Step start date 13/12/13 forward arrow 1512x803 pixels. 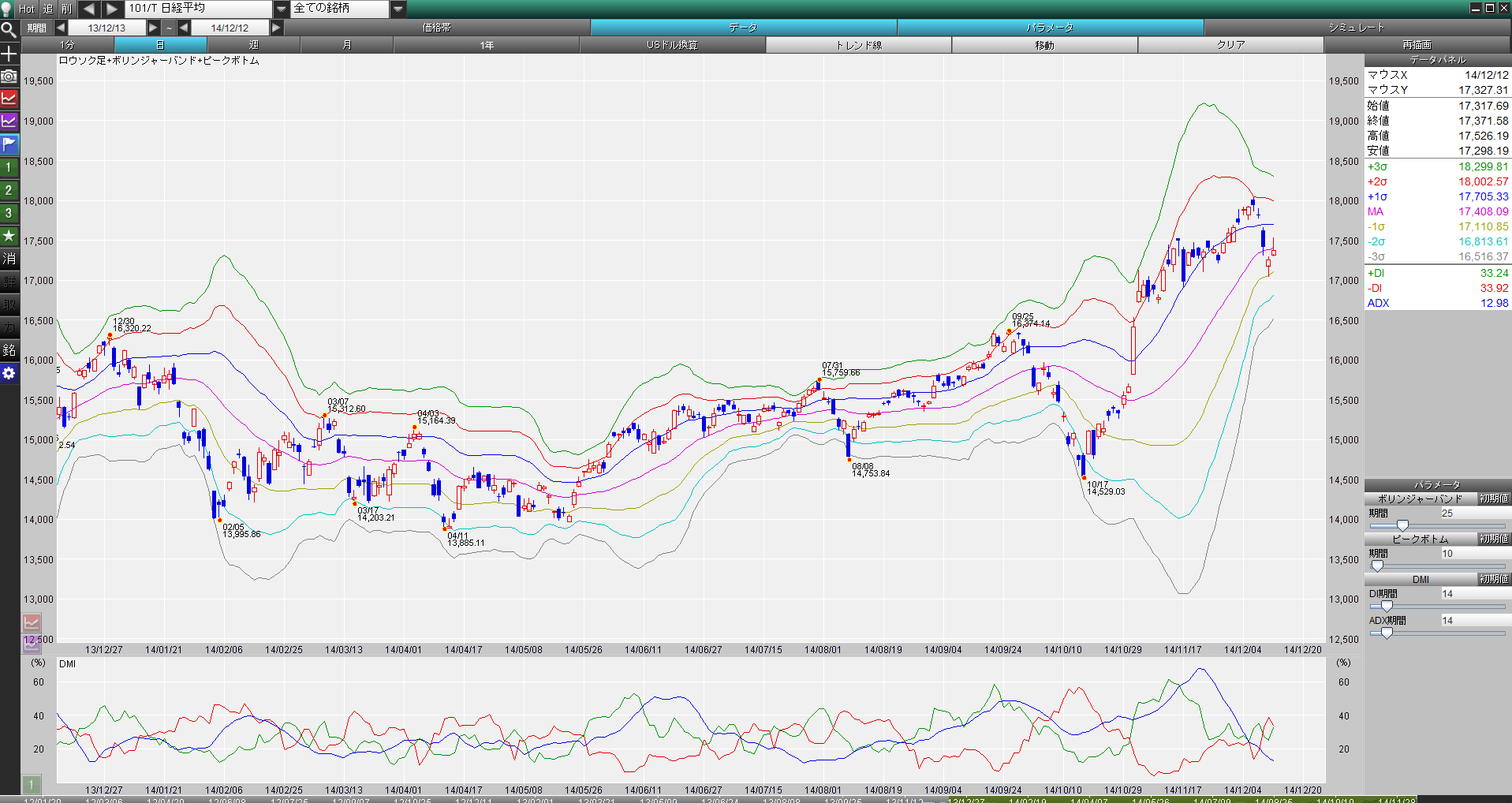154,28
